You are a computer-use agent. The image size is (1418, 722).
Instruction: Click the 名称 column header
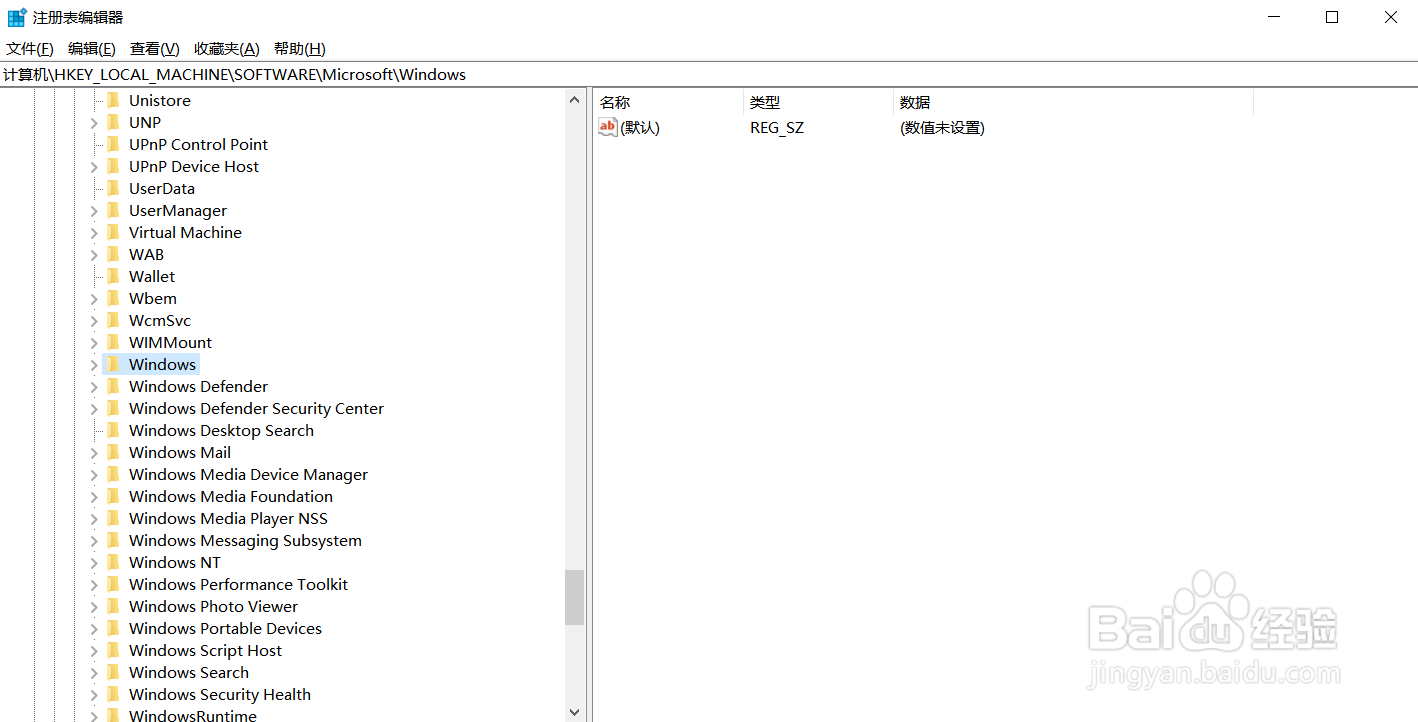pyautogui.click(x=669, y=102)
